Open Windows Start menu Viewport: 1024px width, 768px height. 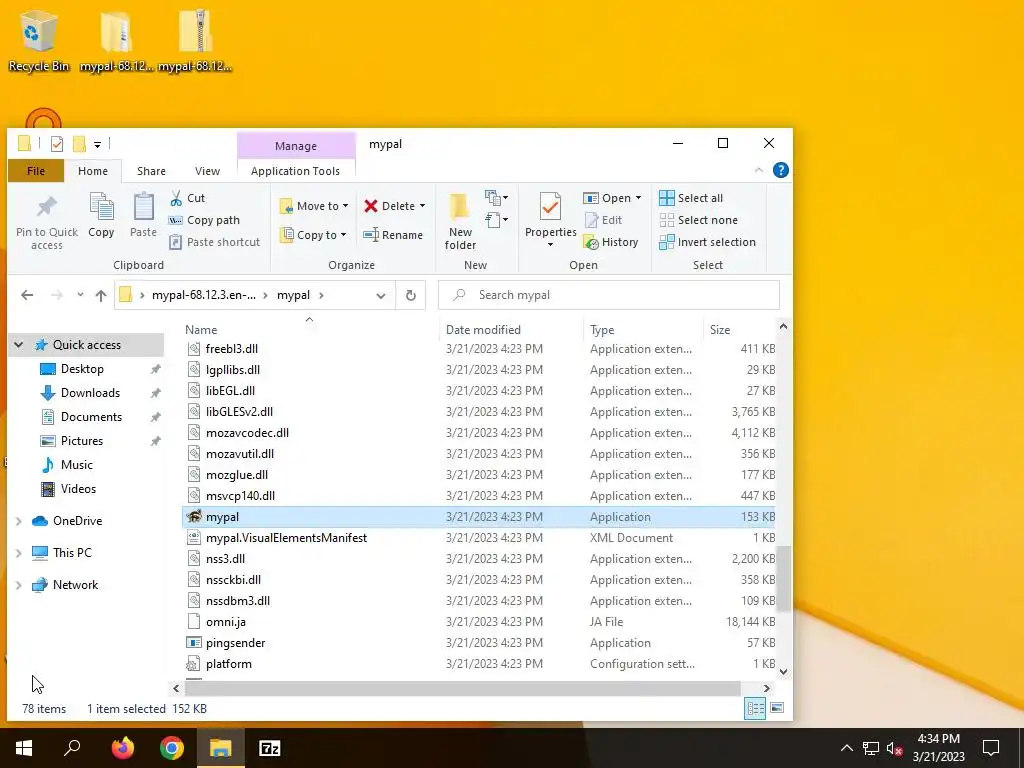24,748
